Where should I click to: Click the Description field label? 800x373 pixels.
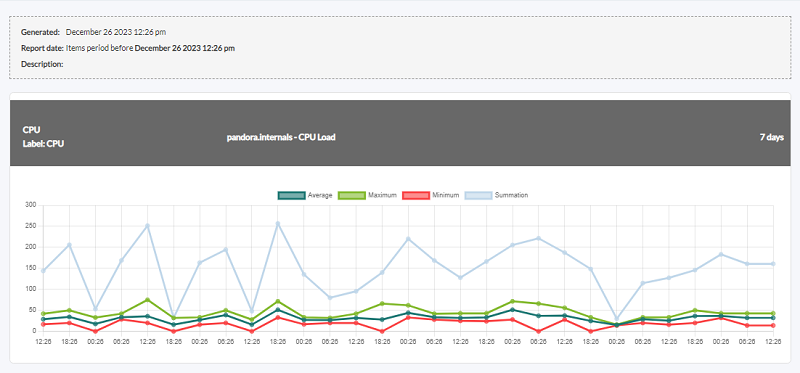tap(42, 64)
